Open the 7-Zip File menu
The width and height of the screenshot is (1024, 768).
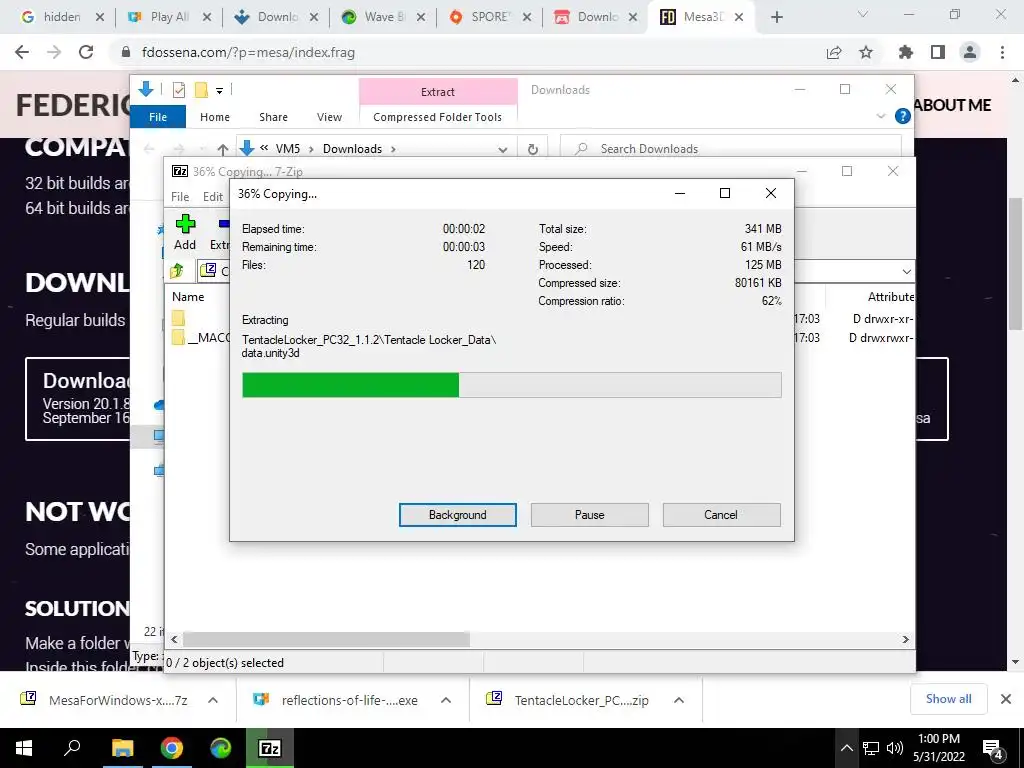(180, 197)
